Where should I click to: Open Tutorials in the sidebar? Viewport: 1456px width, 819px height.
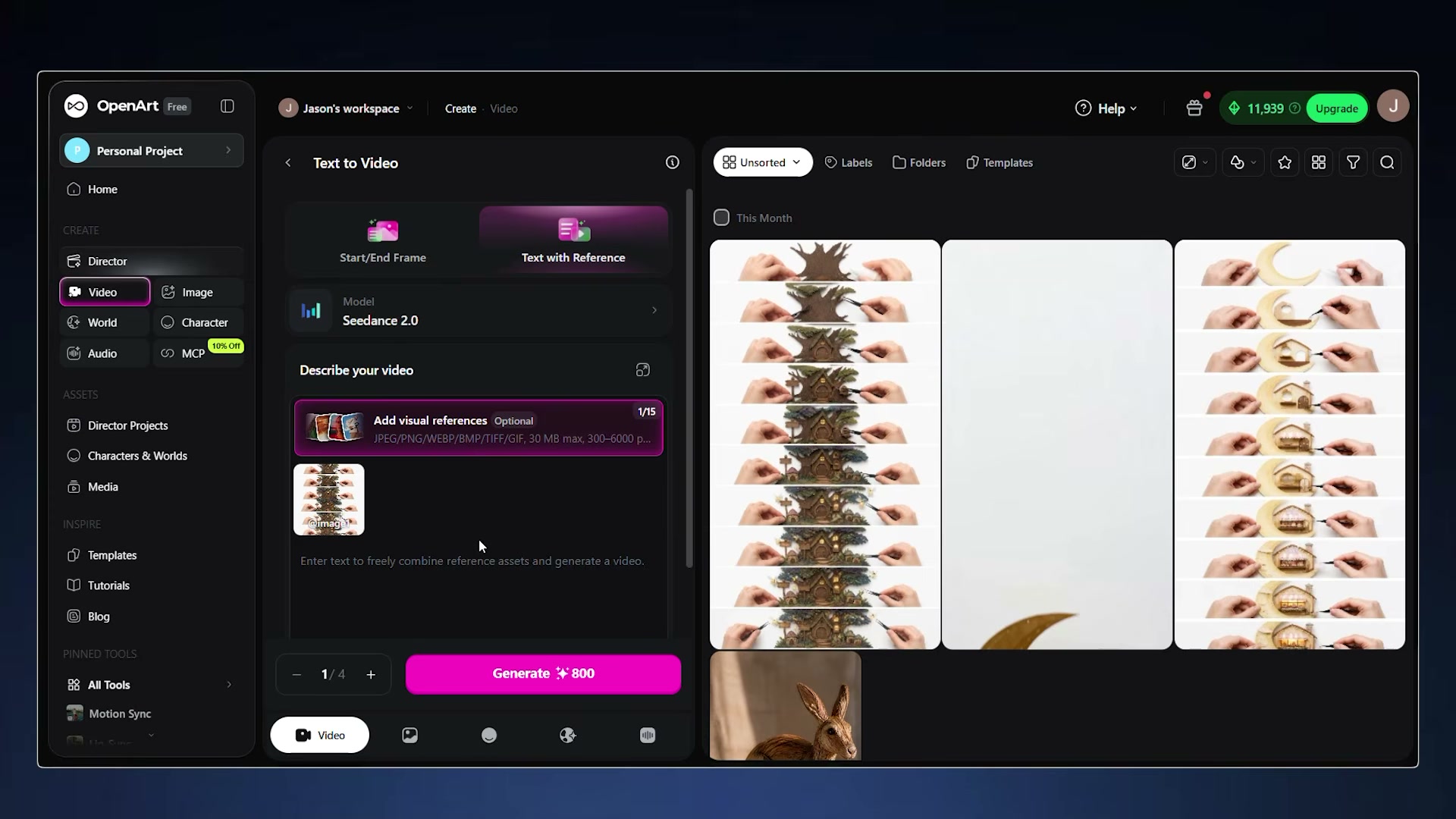click(152, 585)
